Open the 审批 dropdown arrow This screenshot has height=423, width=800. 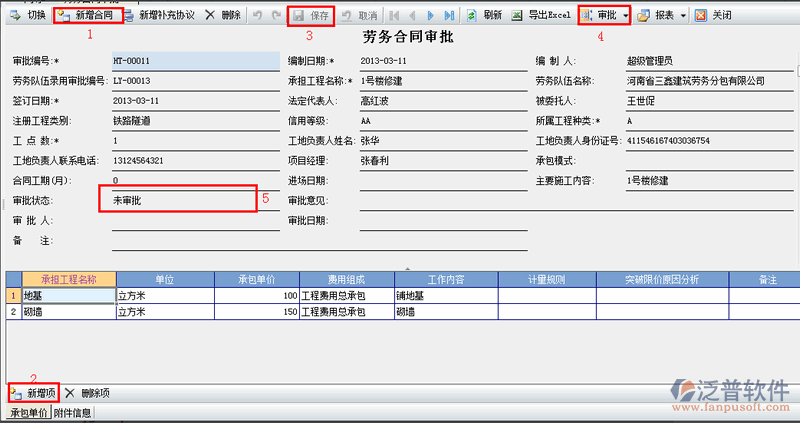(x=626, y=16)
